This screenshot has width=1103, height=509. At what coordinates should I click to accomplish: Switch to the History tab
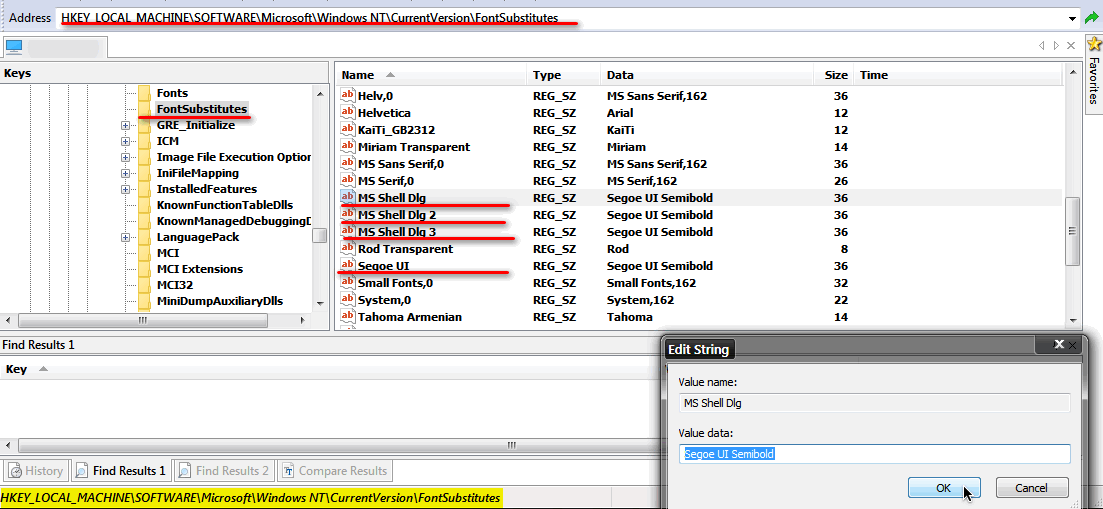[36, 470]
